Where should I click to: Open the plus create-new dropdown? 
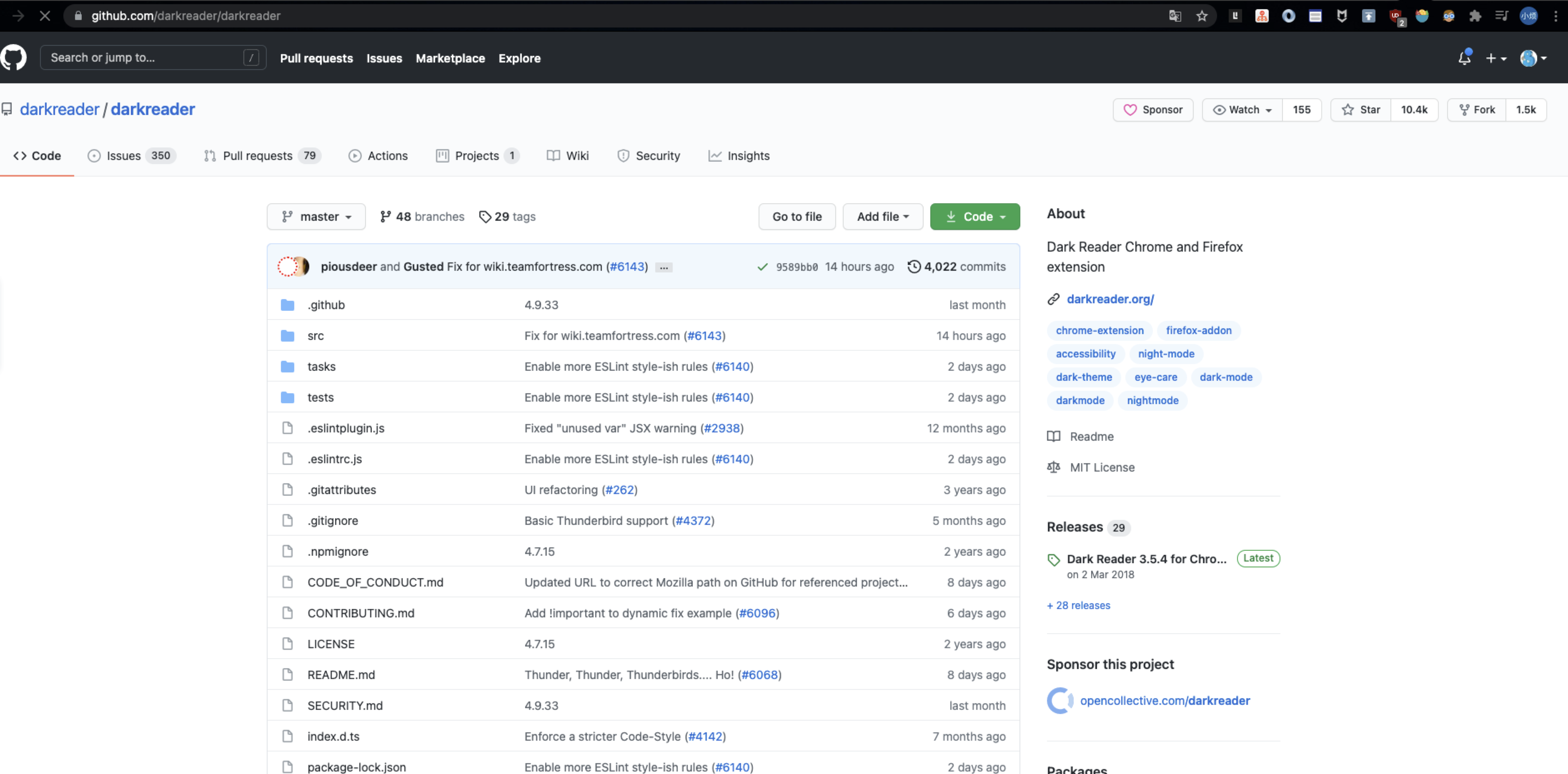pos(1495,58)
